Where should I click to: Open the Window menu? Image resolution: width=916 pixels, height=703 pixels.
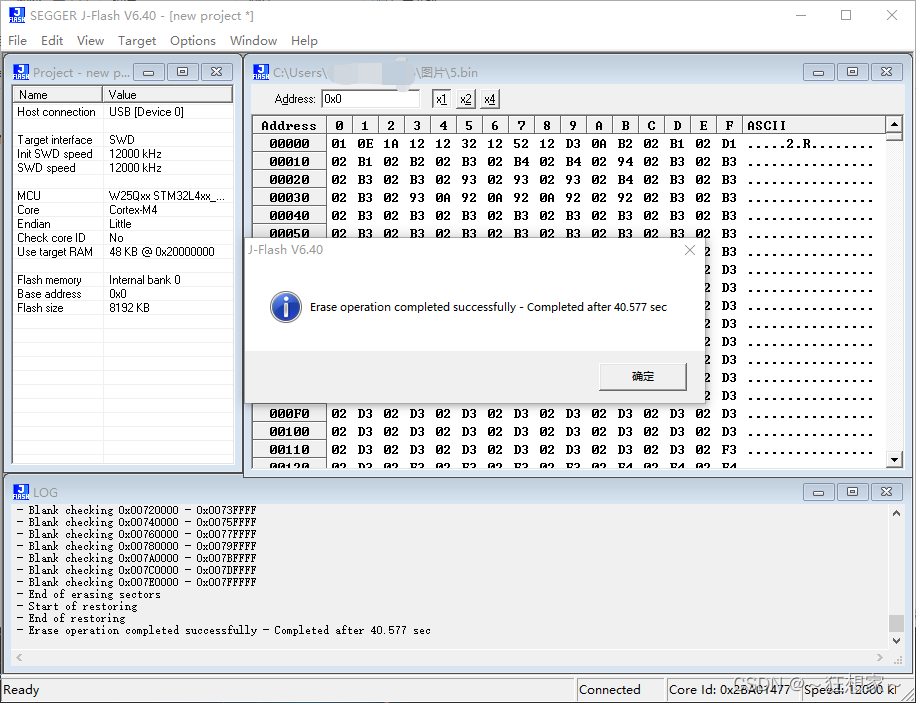(x=253, y=41)
